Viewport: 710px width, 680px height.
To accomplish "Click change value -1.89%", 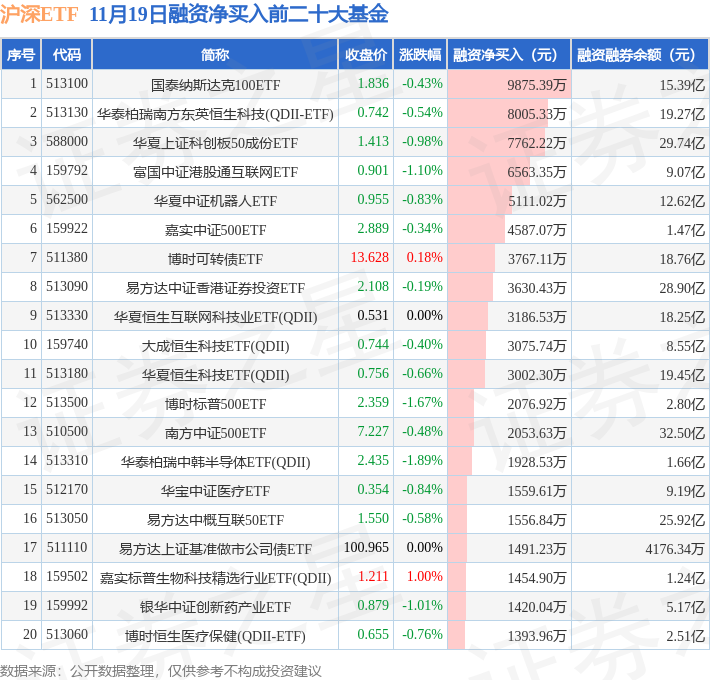I will [x=422, y=460].
